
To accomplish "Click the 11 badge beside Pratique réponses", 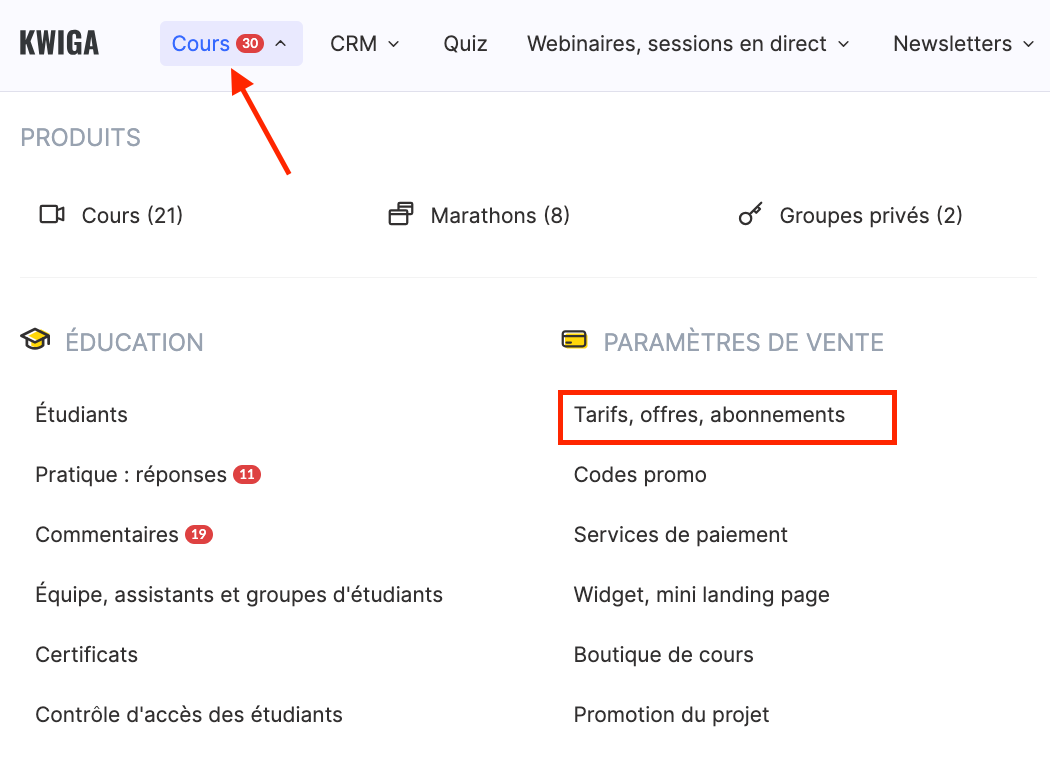I will point(247,474).
